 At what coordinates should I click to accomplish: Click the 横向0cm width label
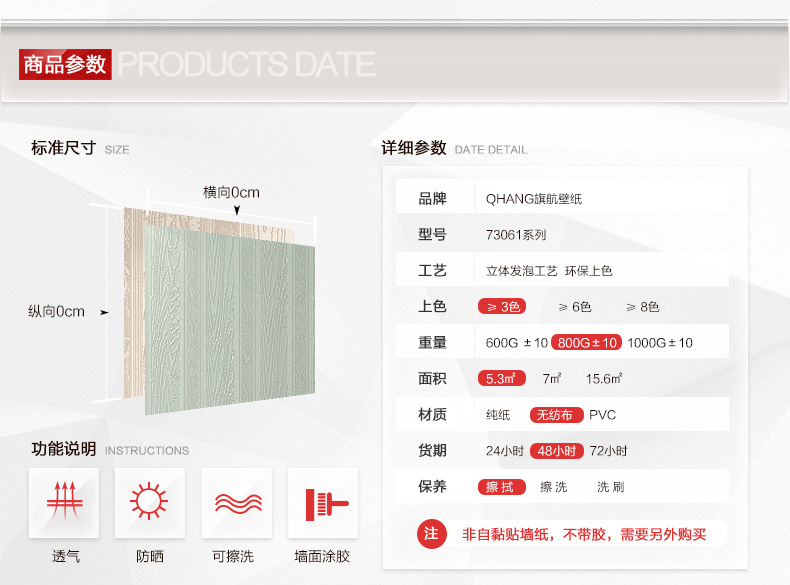click(231, 192)
